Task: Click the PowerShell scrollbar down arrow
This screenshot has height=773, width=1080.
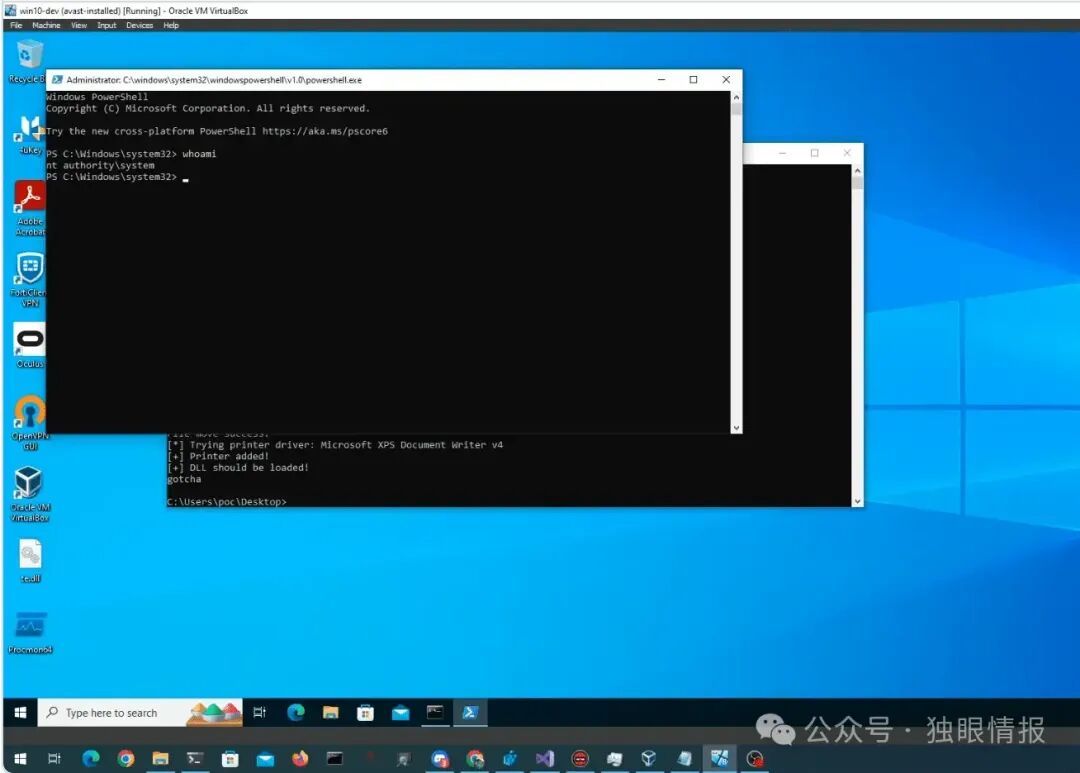Action: pos(736,427)
